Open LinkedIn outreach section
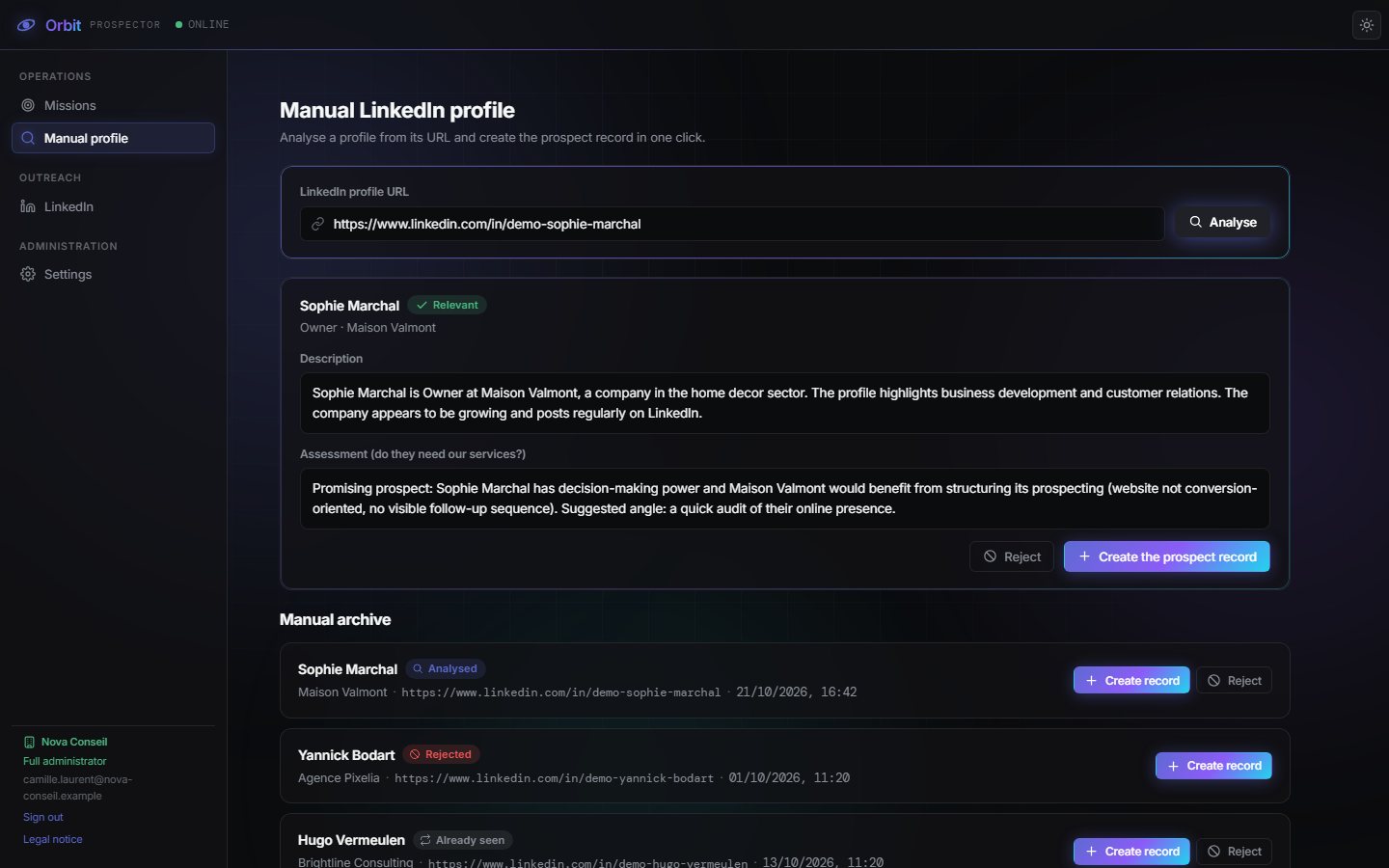The image size is (1389, 868). [113, 206]
